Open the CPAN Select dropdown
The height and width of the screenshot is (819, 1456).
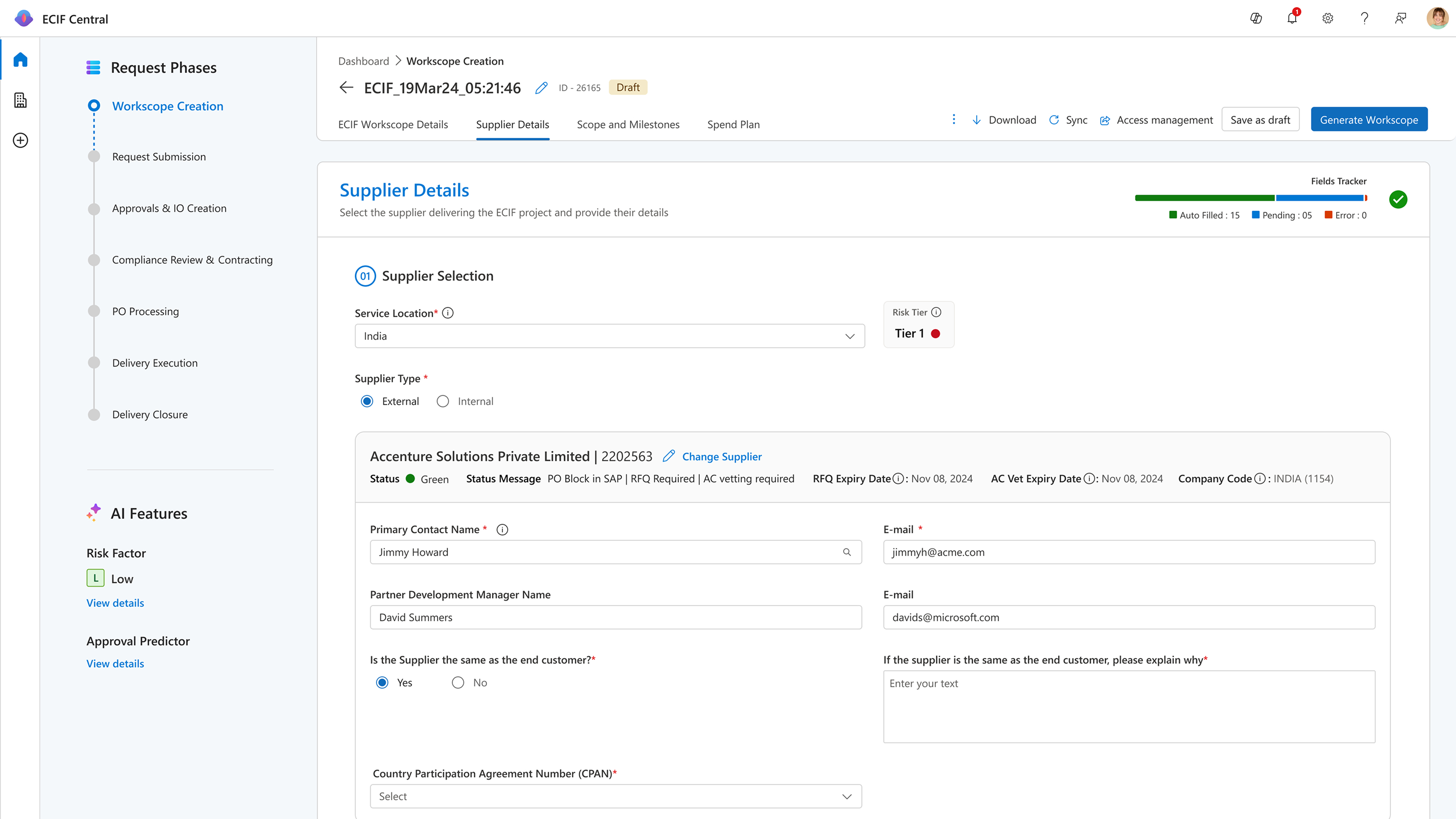[x=616, y=796]
